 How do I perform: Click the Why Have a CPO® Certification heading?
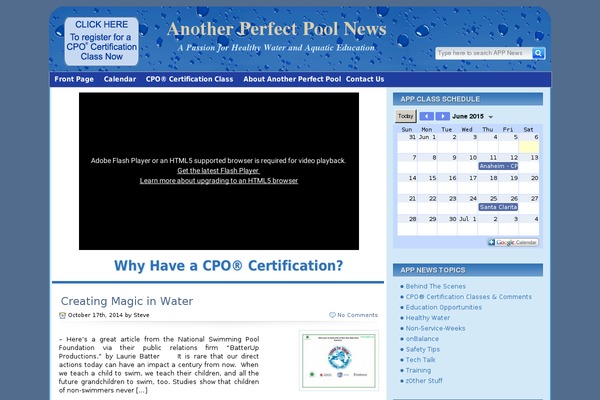228,266
